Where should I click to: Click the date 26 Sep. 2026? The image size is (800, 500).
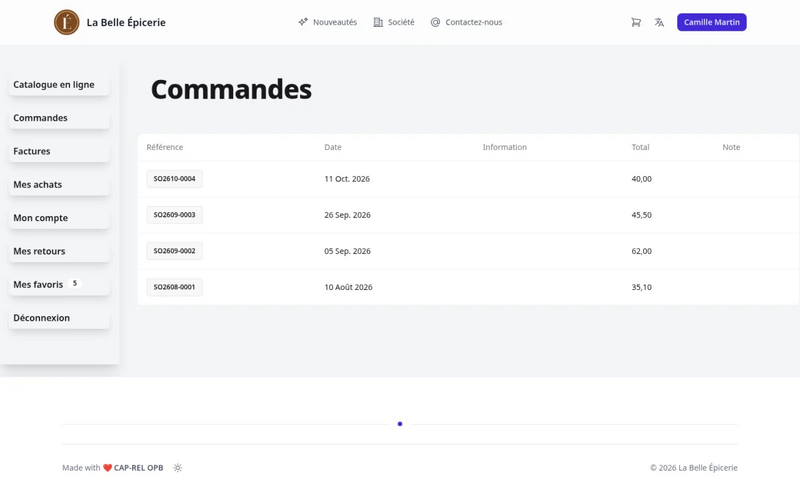(347, 215)
